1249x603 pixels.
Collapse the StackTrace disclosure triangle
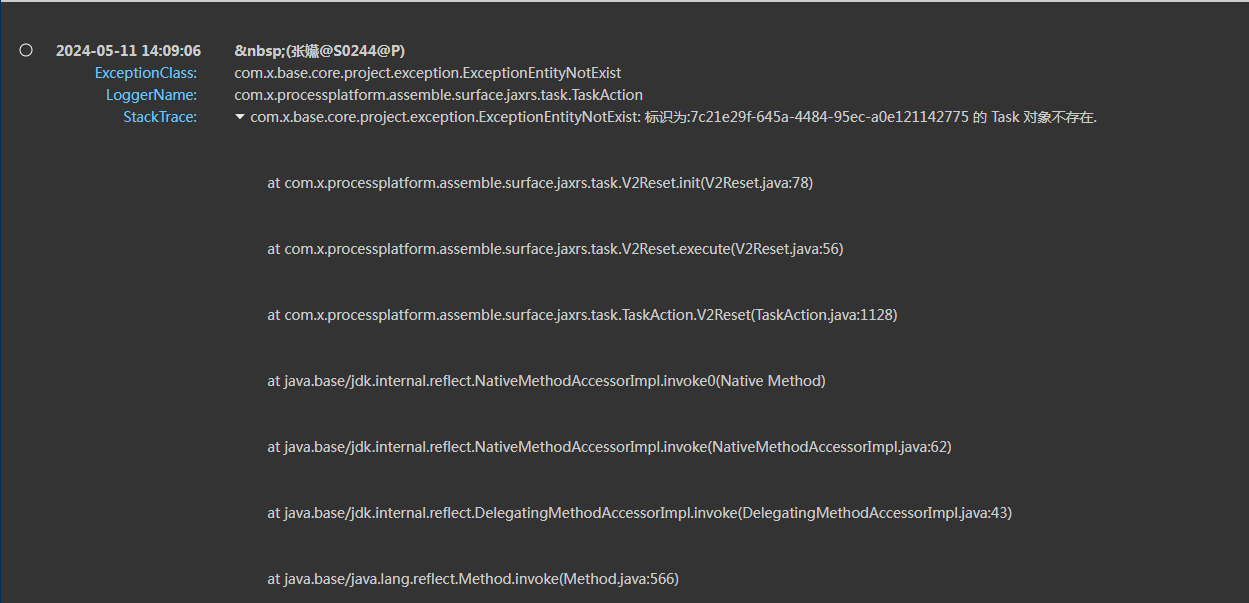tap(240, 117)
